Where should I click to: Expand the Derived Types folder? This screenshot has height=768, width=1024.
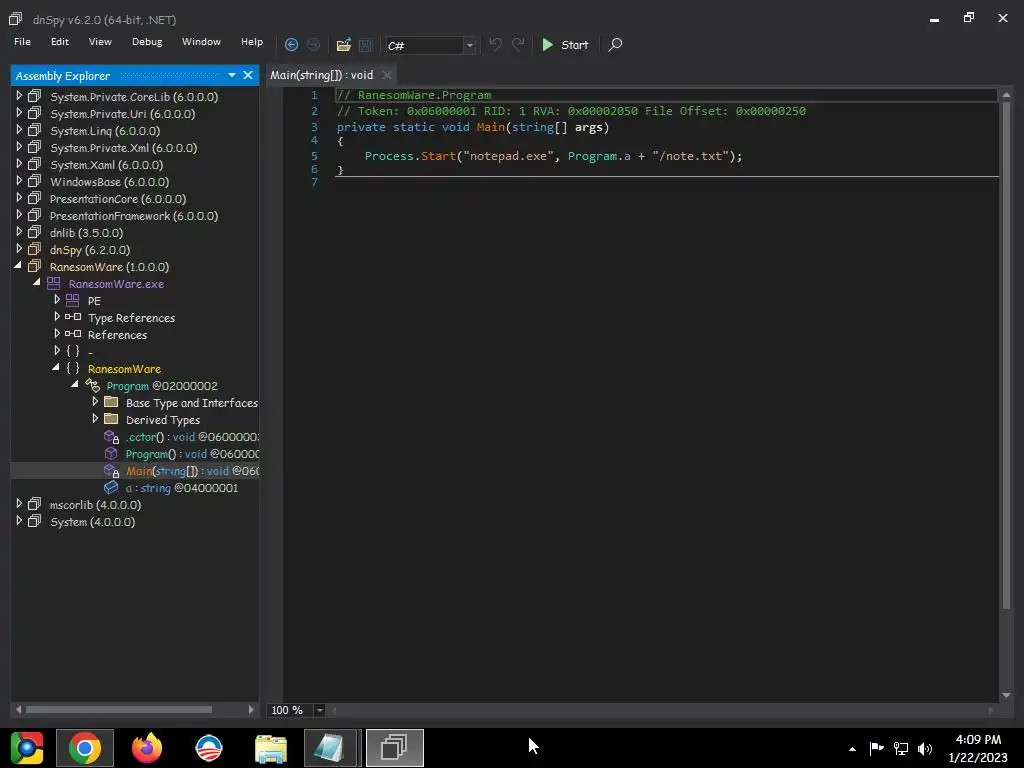point(95,419)
